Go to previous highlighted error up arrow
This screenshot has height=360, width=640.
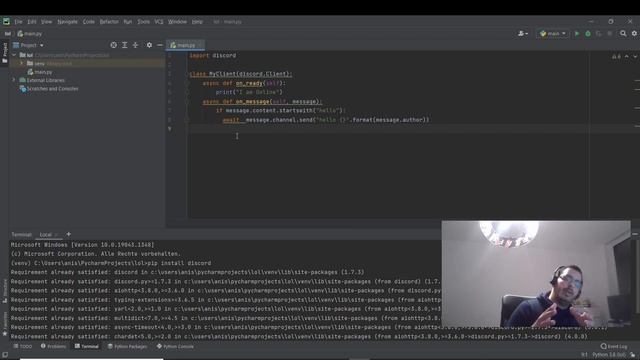627,56
